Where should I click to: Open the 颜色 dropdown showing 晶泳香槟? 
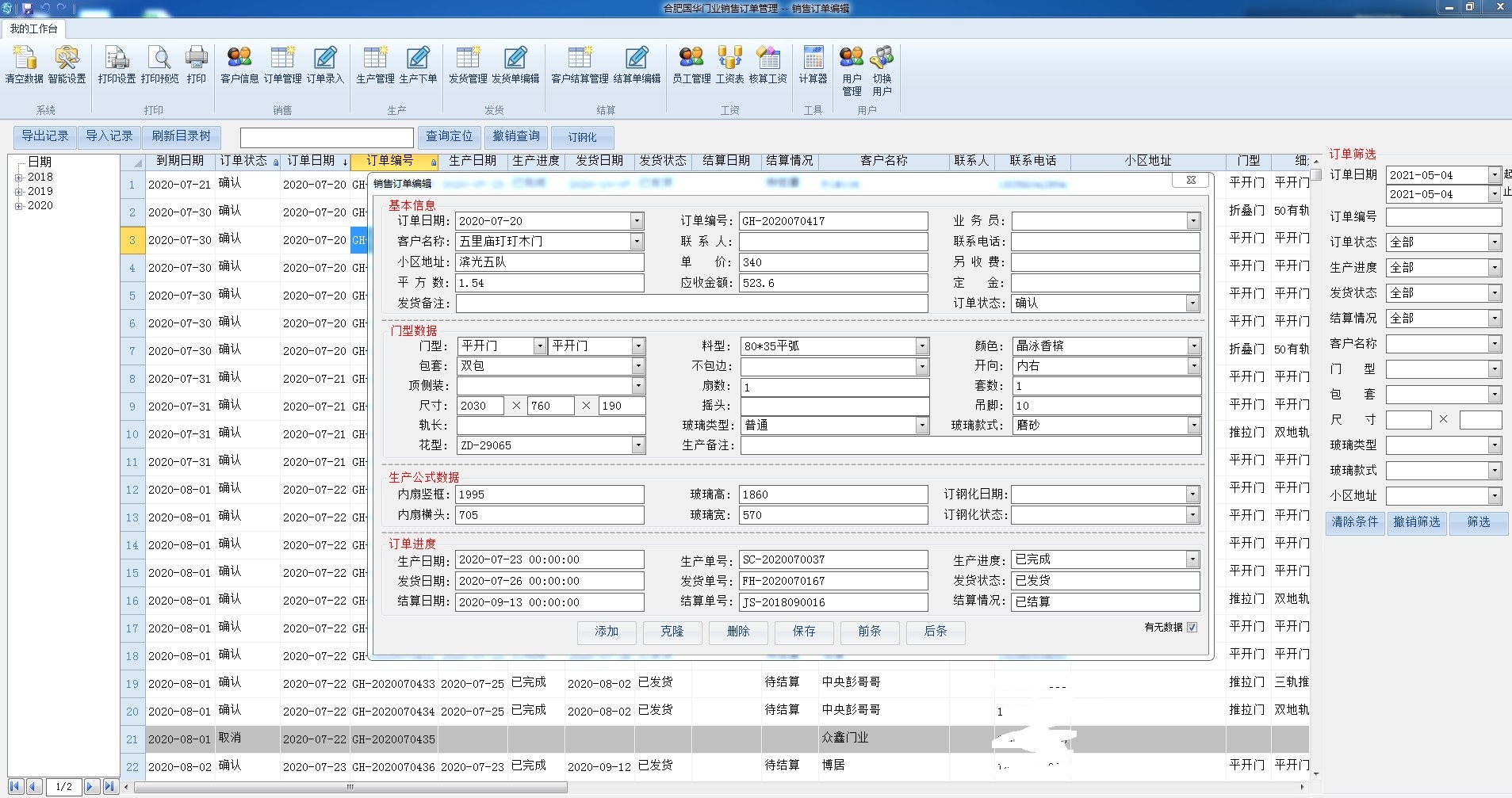(x=1194, y=346)
